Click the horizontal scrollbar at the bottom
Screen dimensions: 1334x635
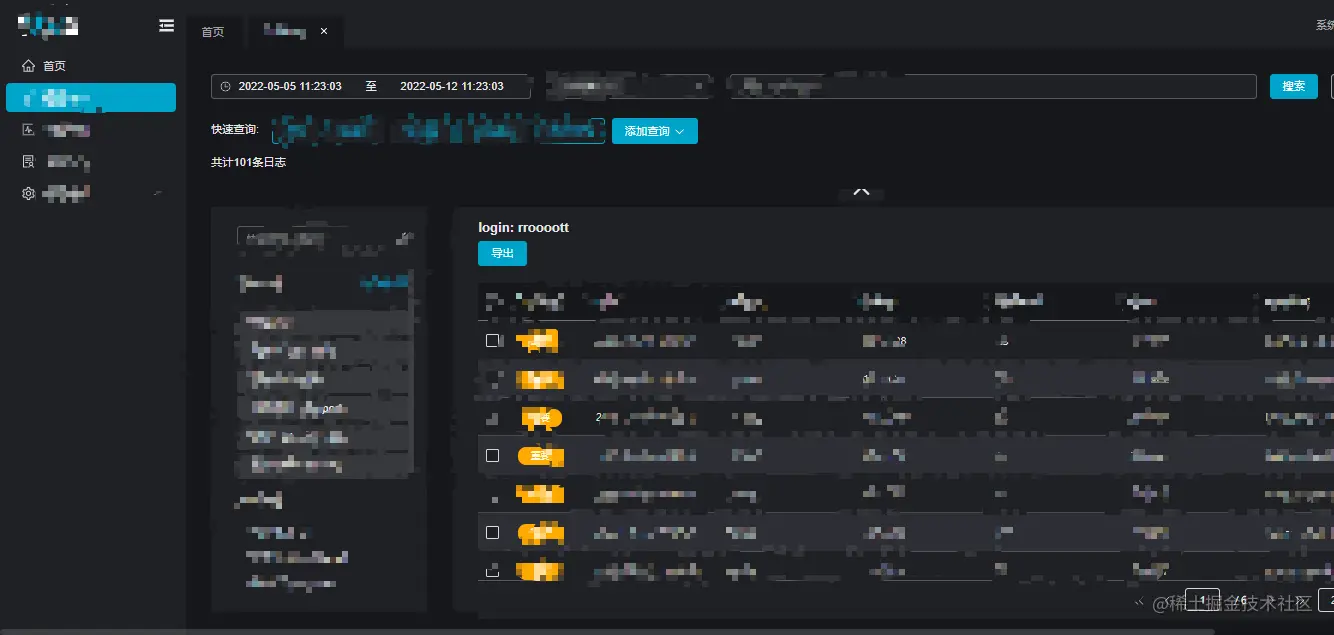[x=607, y=631]
